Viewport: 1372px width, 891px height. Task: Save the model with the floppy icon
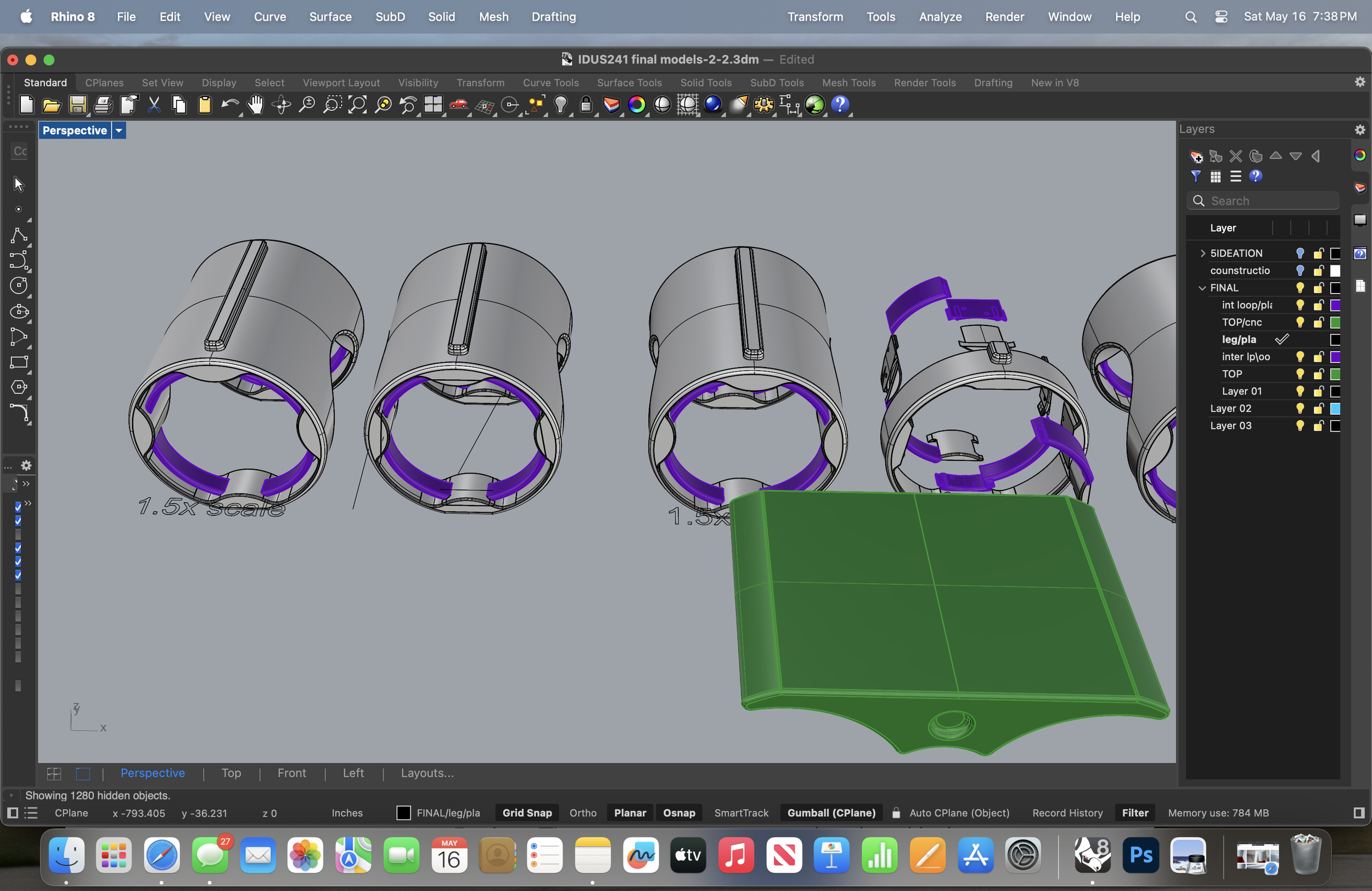coord(78,105)
